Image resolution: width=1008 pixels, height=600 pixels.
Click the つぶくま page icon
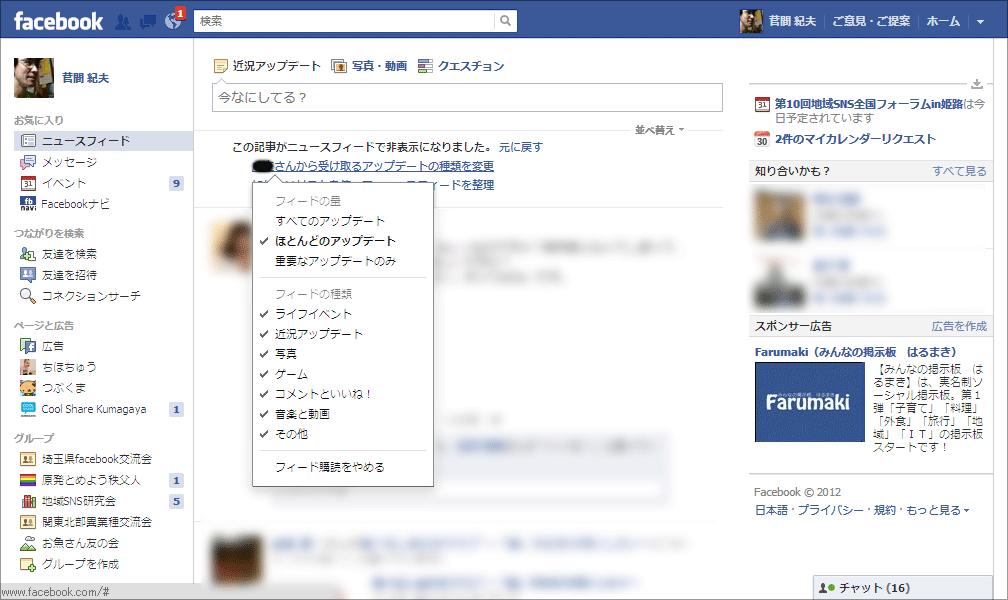tap(28, 388)
